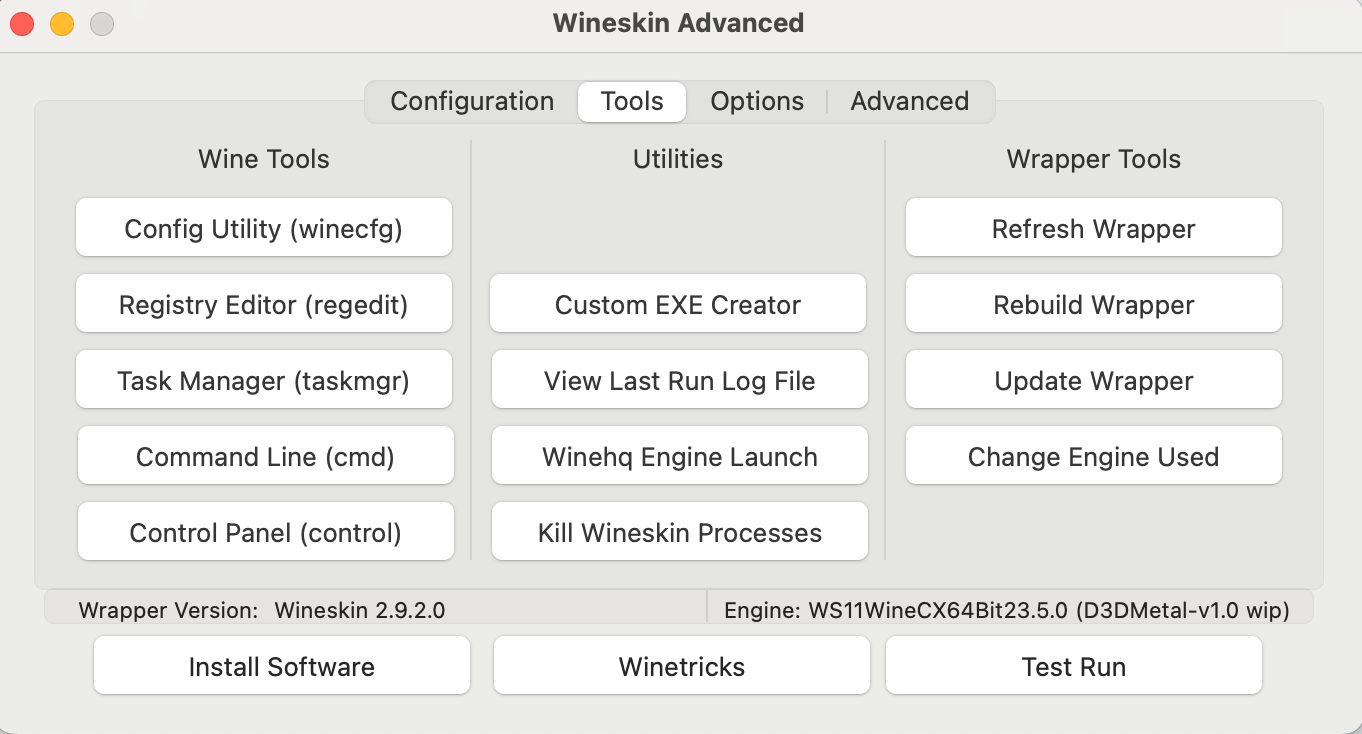This screenshot has height=734, width=1362.
Task: Click Rebuild Wrapper
Action: click(1094, 305)
